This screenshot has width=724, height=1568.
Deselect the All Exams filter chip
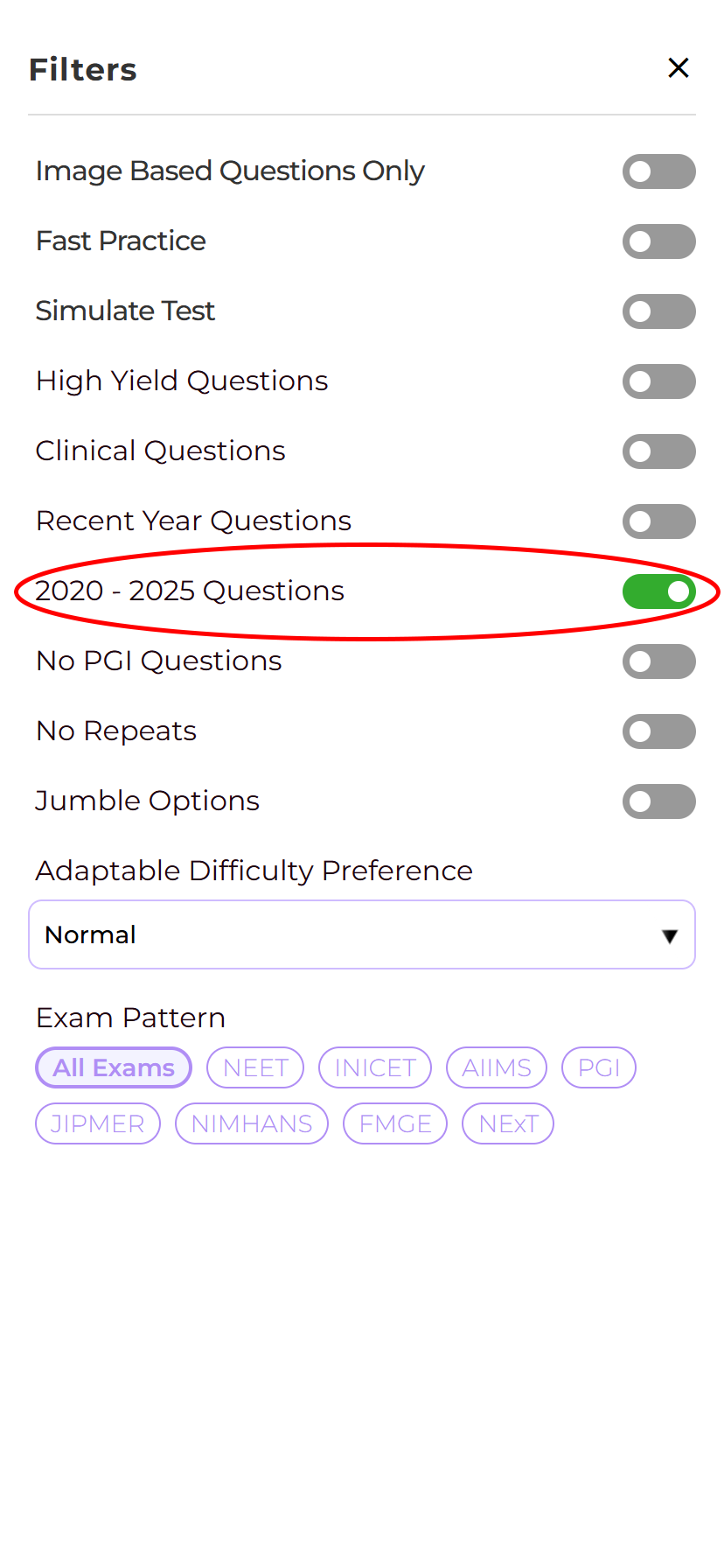point(113,1067)
